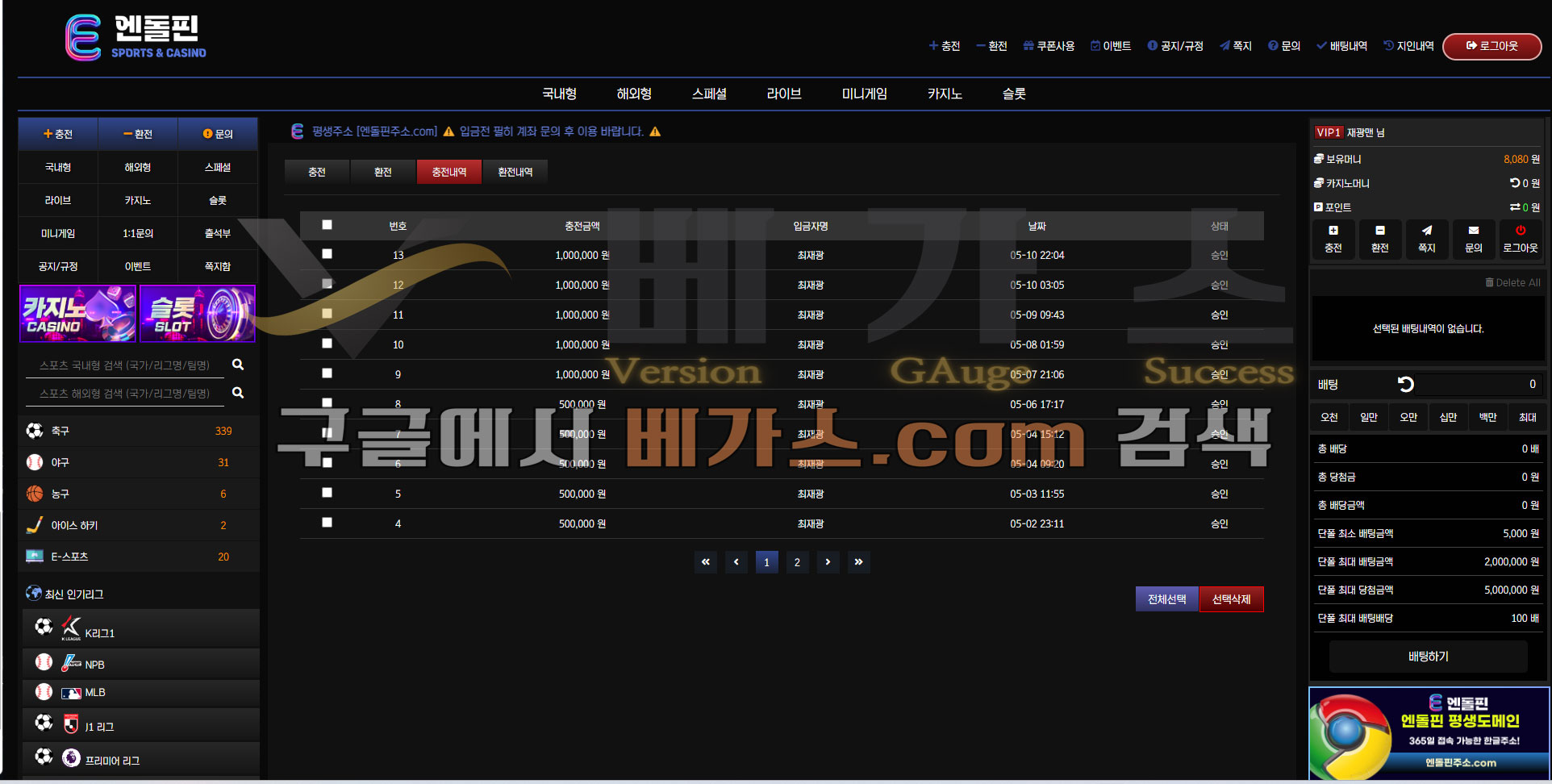The height and width of the screenshot is (784, 1552).
Task: Check the checkbox for row number 13
Action: [x=327, y=254]
